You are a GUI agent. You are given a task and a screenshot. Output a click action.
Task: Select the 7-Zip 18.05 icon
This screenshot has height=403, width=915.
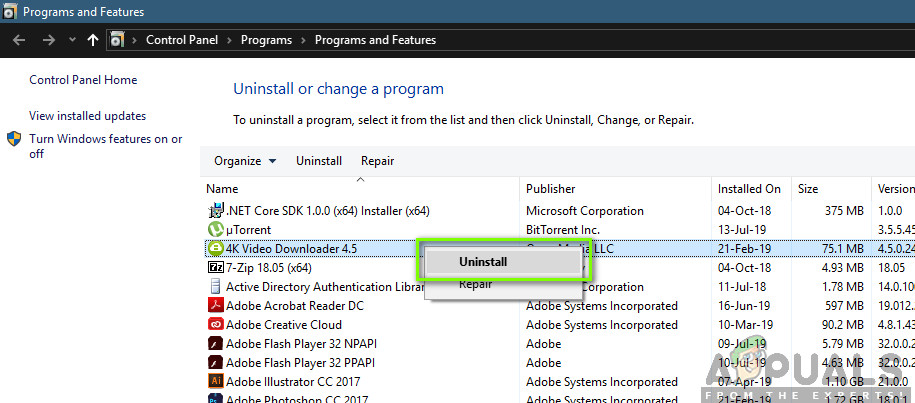215,268
